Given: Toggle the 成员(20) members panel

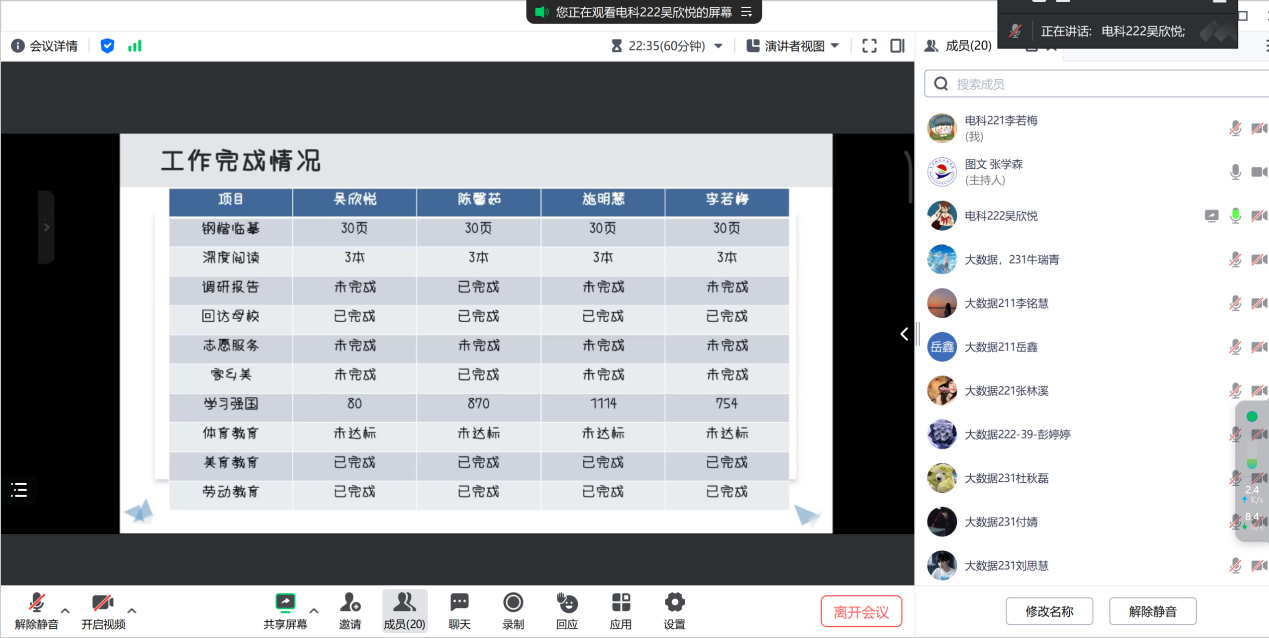Looking at the screenshot, I should [404, 603].
